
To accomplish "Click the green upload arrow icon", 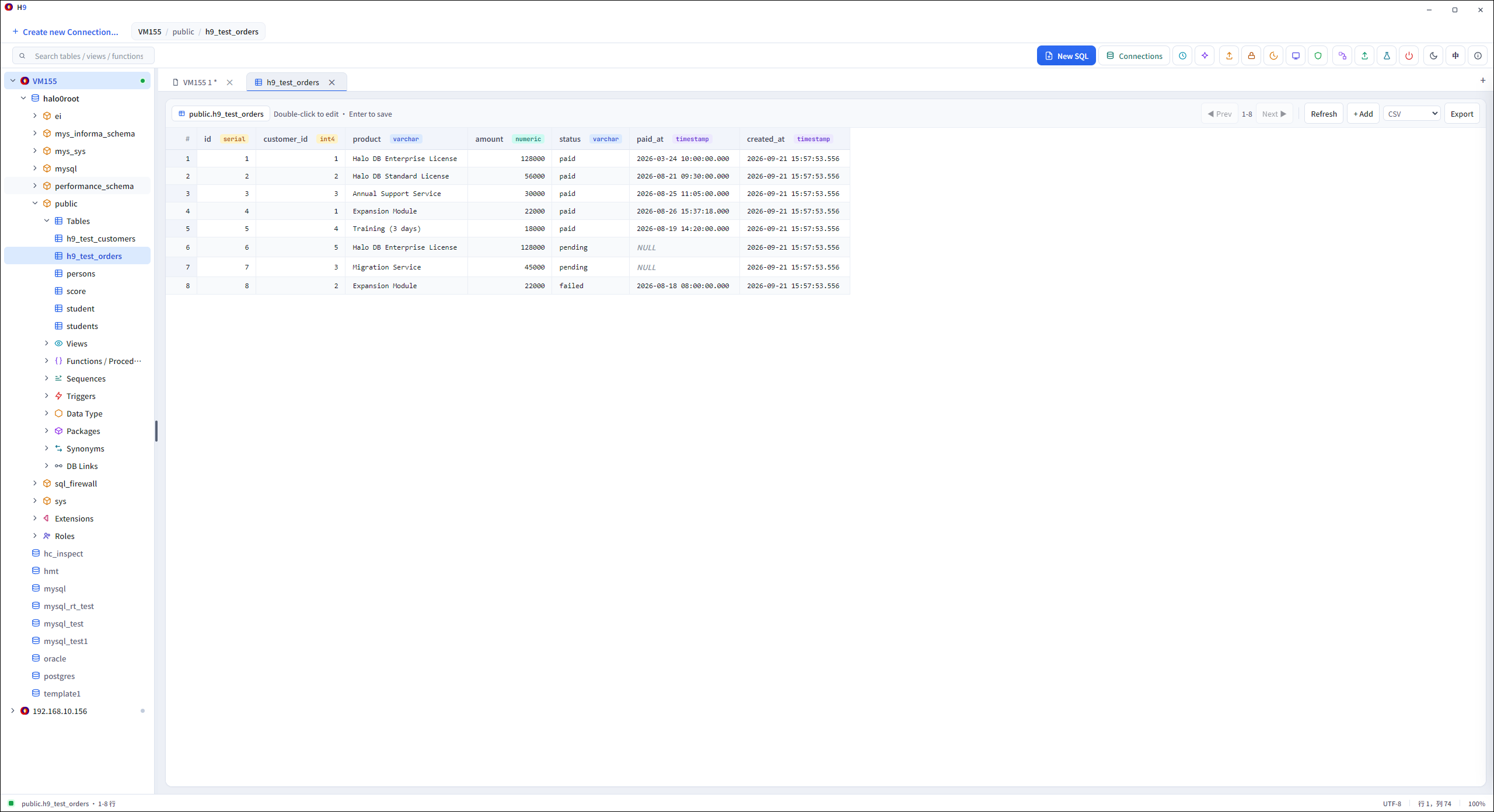I will (x=1364, y=56).
